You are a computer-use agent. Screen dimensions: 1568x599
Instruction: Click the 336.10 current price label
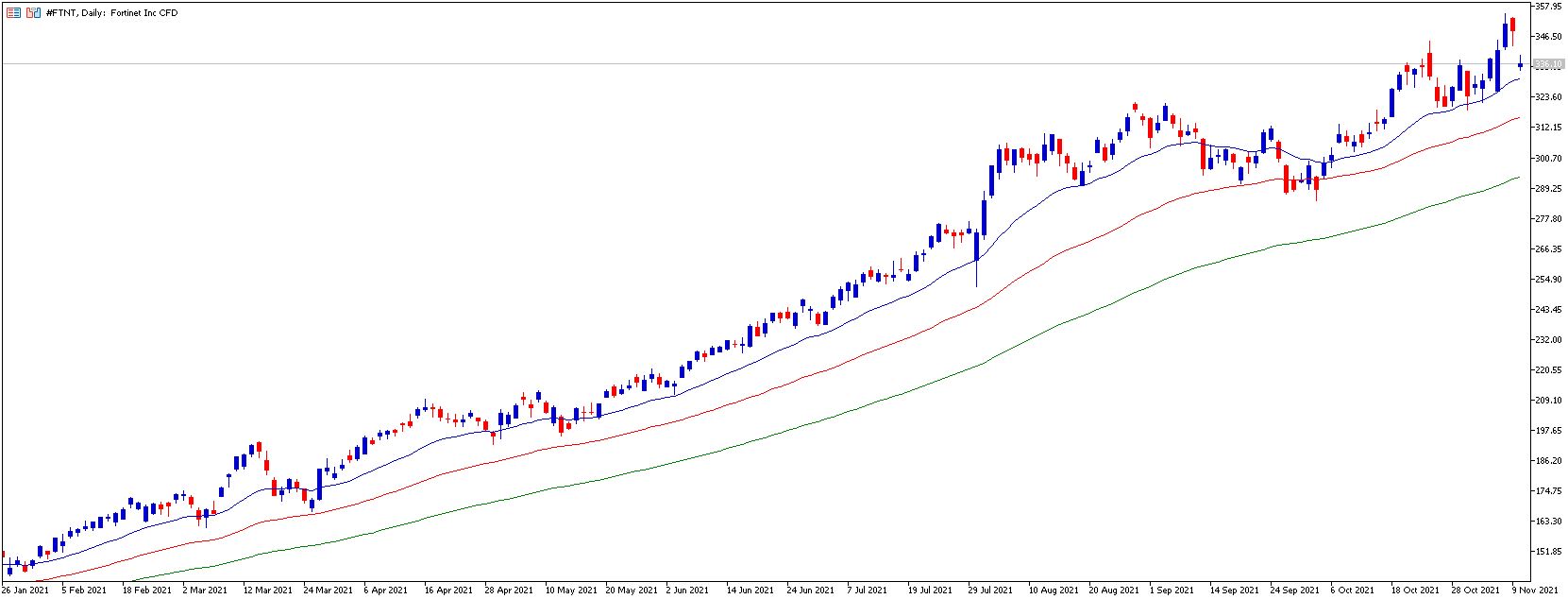pyautogui.click(x=1548, y=64)
